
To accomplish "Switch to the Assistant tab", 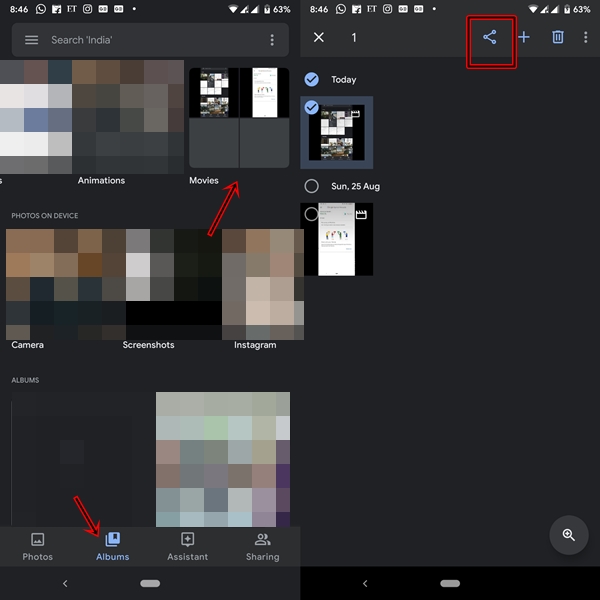I will [x=188, y=546].
